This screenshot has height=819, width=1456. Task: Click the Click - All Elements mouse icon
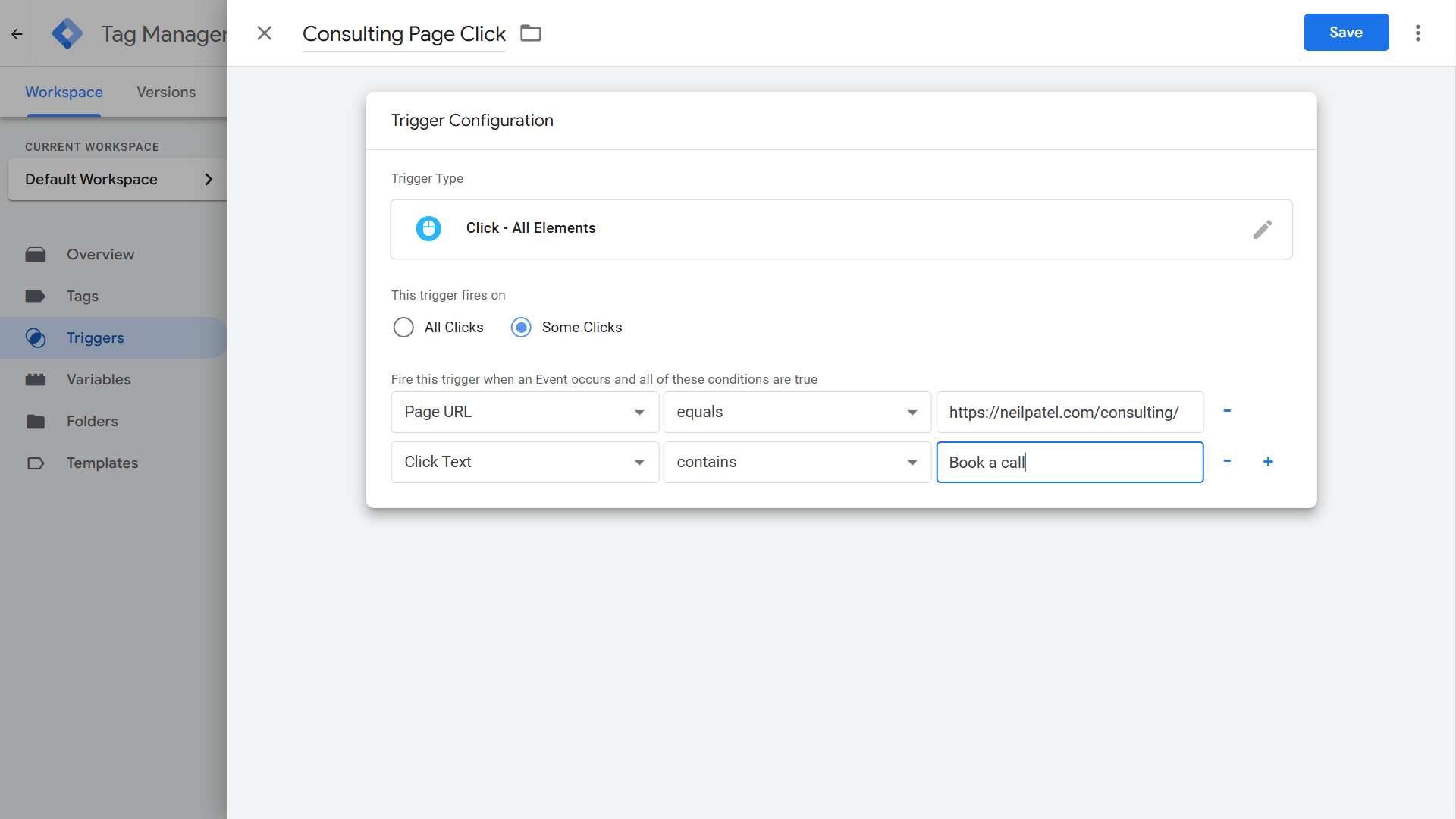point(428,228)
